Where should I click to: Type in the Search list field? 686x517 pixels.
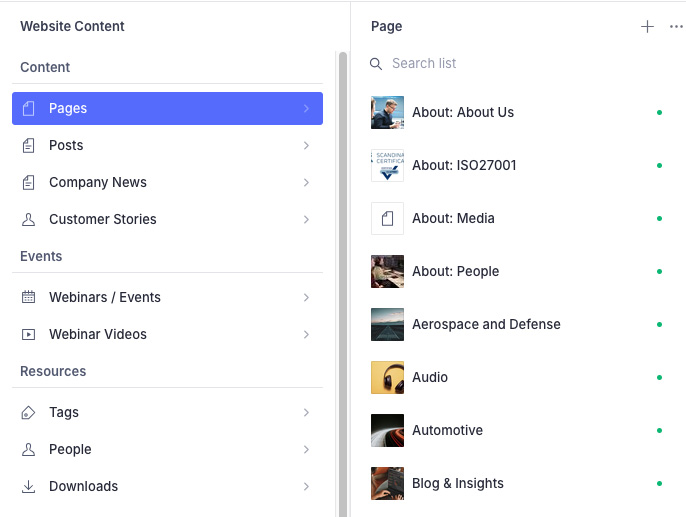point(500,64)
